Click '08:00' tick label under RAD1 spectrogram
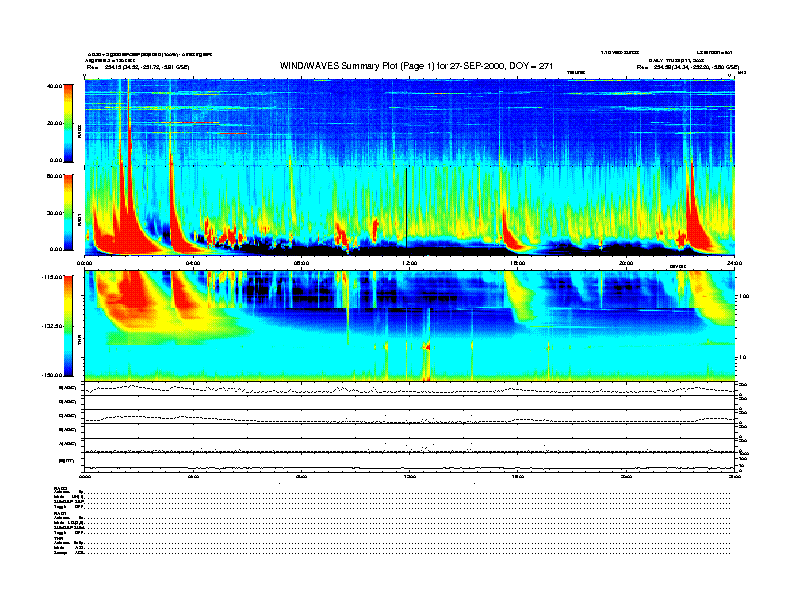This screenshot has height=612, width=792. (301, 263)
